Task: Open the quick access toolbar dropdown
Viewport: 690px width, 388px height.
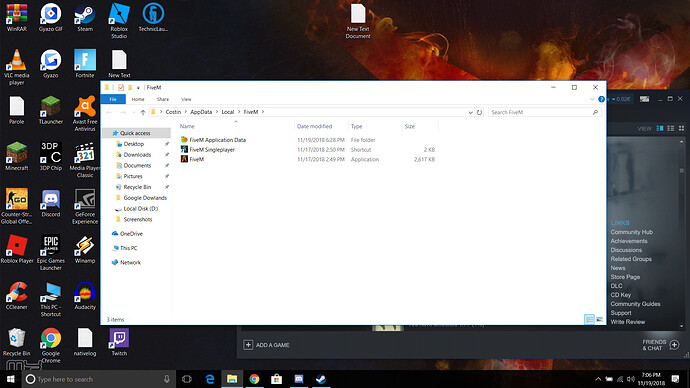Action: click(138, 88)
